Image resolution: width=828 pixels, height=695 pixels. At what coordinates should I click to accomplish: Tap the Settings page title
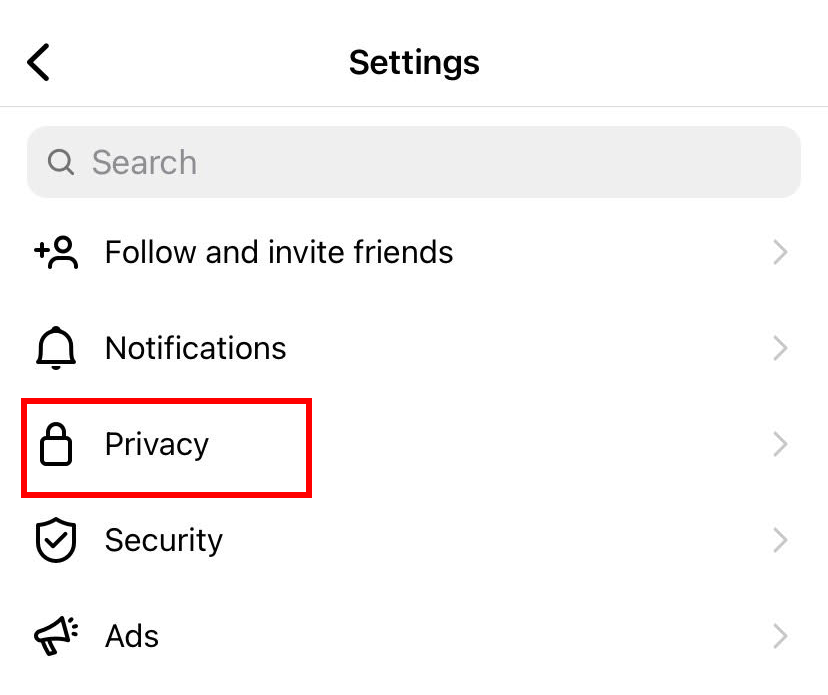pyautogui.click(x=414, y=62)
